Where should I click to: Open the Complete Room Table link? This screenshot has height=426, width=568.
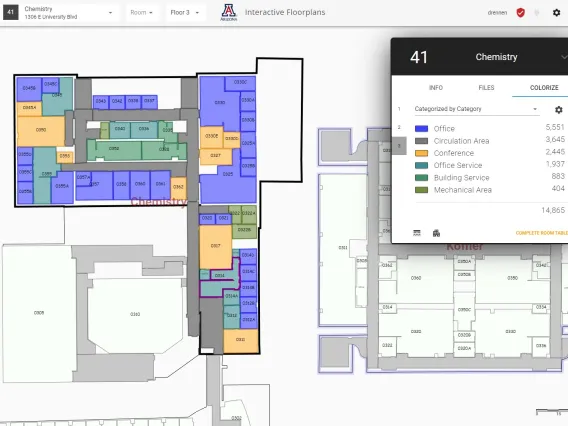point(542,233)
